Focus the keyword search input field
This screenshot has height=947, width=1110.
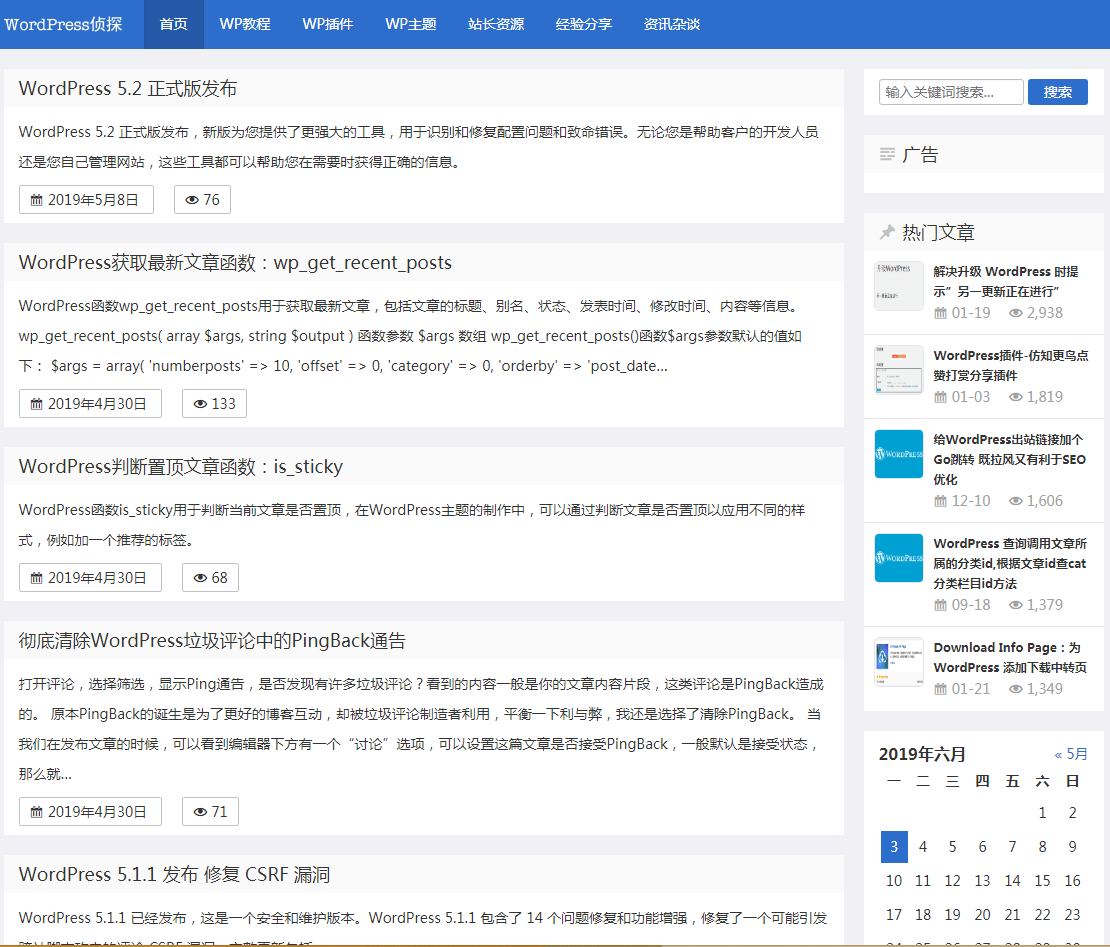pyautogui.click(x=951, y=92)
